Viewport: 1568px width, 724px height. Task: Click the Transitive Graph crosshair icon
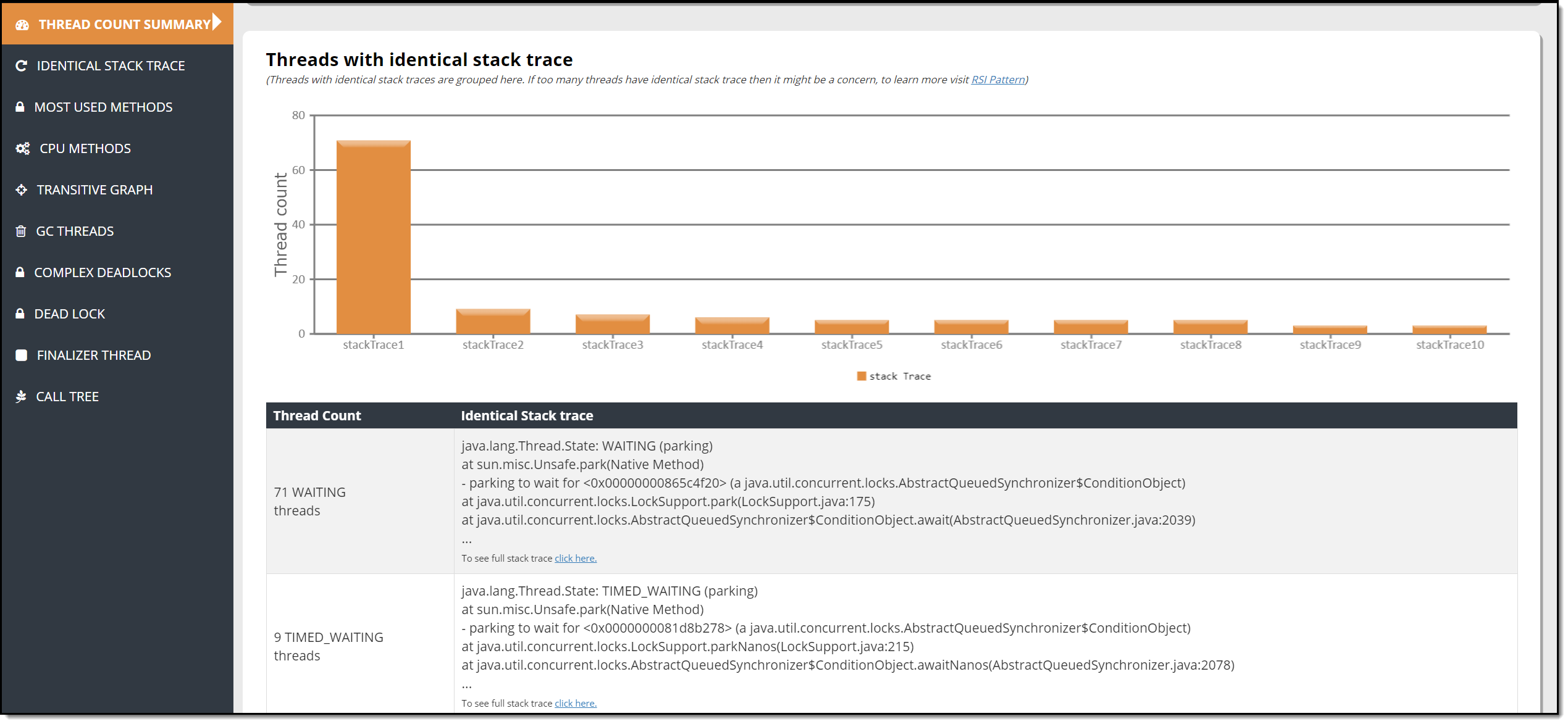pyautogui.click(x=21, y=190)
